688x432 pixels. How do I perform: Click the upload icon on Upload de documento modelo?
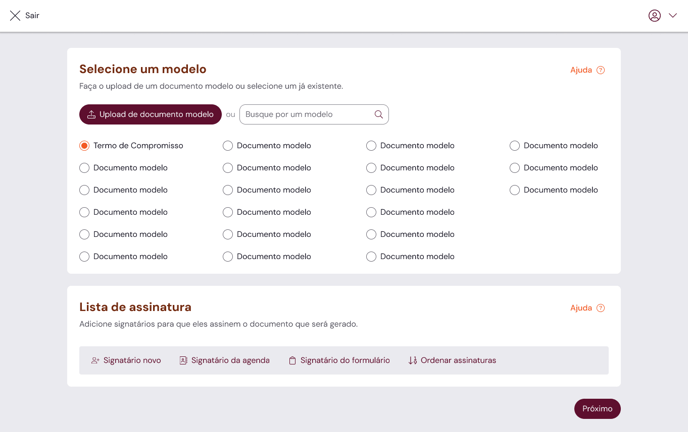pyautogui.click(x=91, y=114)
